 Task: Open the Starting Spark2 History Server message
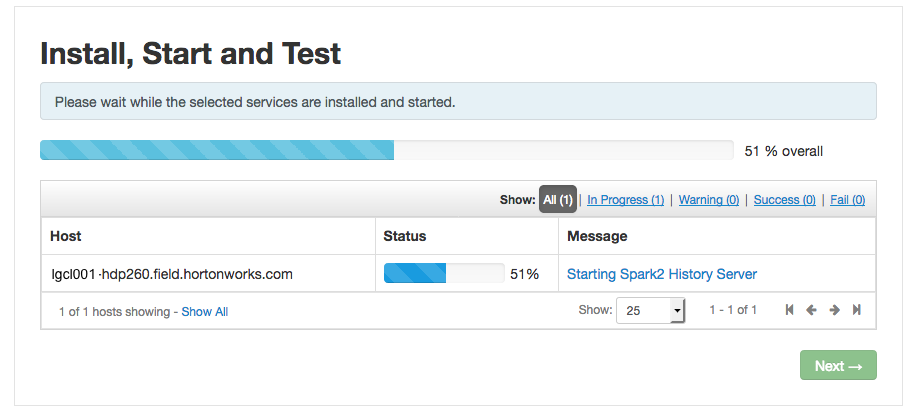[662, 274]
